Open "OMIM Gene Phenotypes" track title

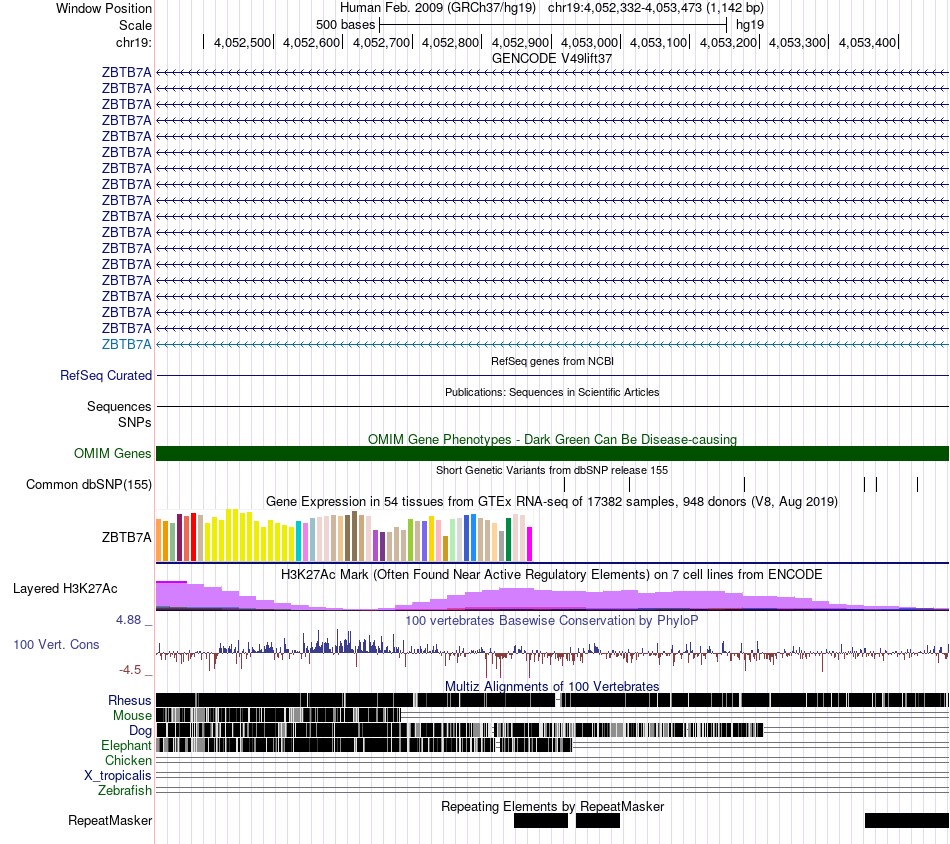click(552, 439)
